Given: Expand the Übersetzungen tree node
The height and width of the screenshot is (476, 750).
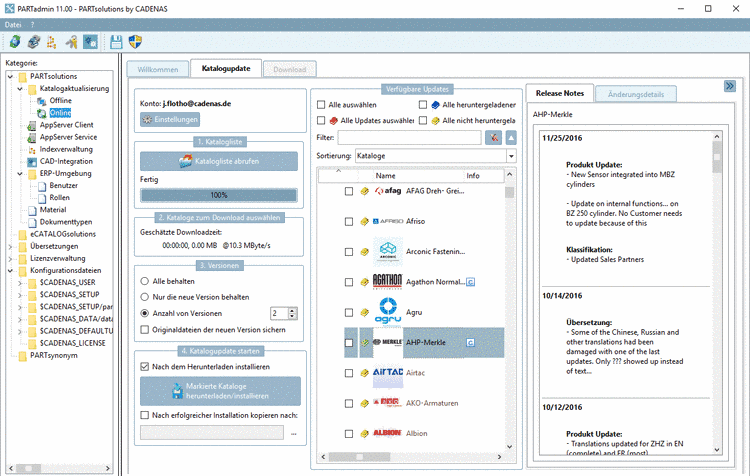Looking at the screenshot, I should pyautogui.click(x=10, y=247).
